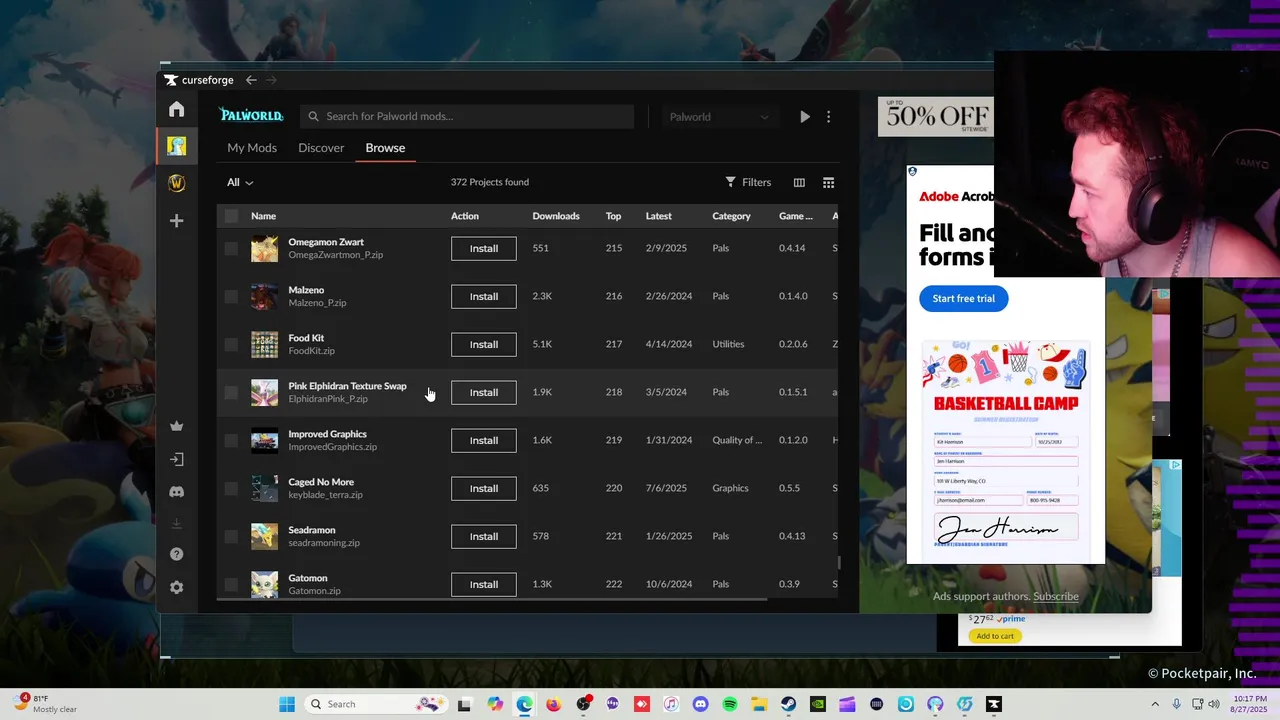Select the World of Warcraft sidebar icon
The image size is (1280, 720).
tap(177, 183)
